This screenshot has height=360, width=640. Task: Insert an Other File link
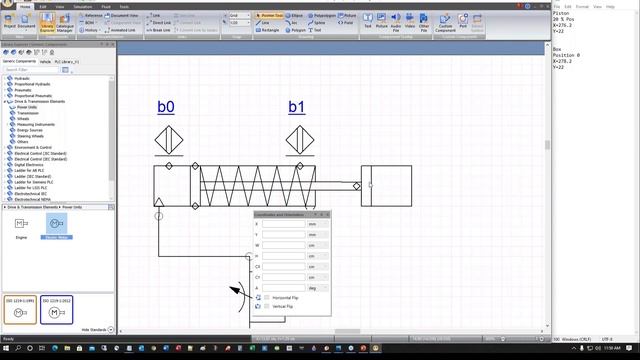point(424,22)
